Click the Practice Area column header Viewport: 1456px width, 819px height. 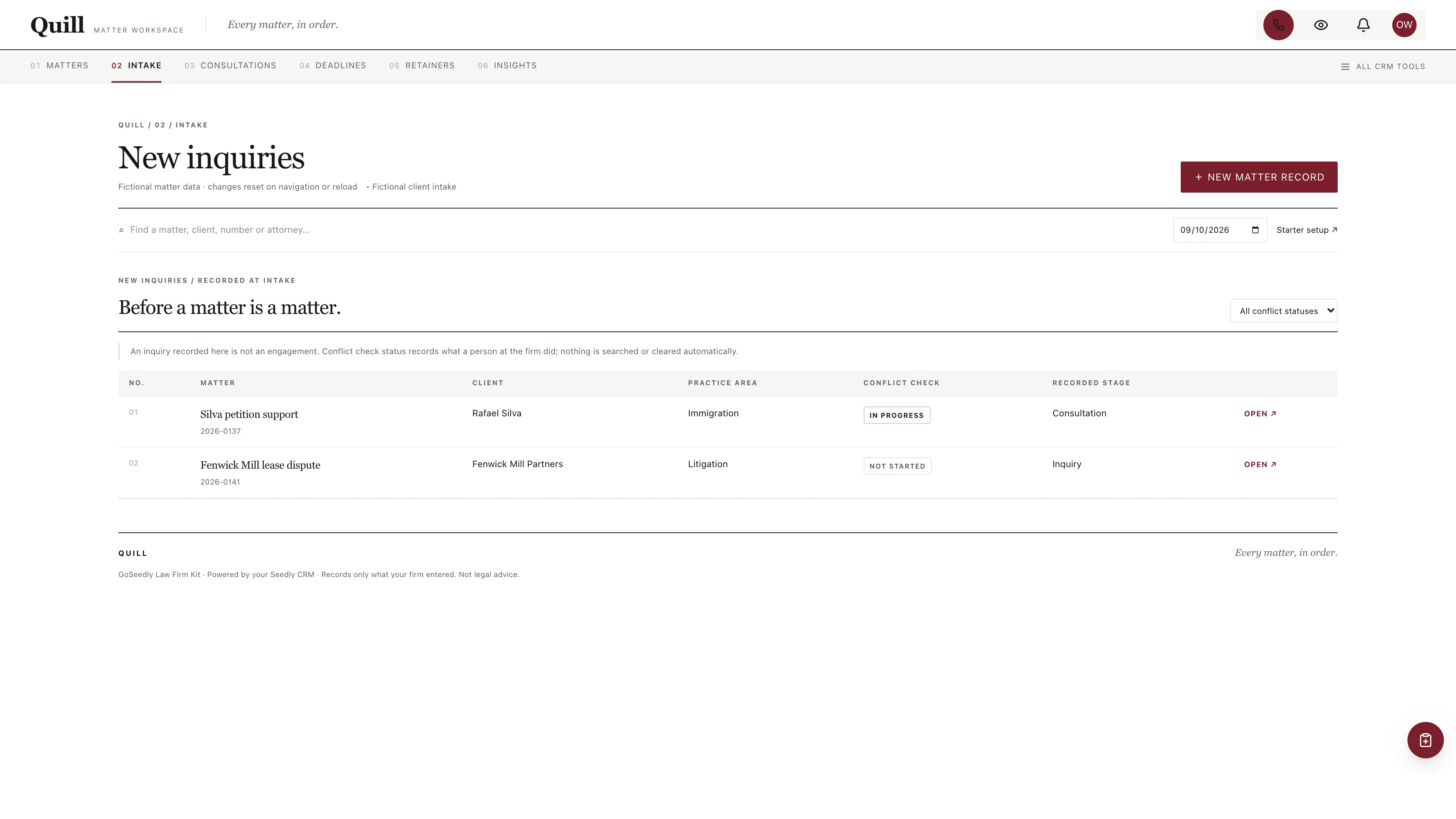click(x=722, y=383)
